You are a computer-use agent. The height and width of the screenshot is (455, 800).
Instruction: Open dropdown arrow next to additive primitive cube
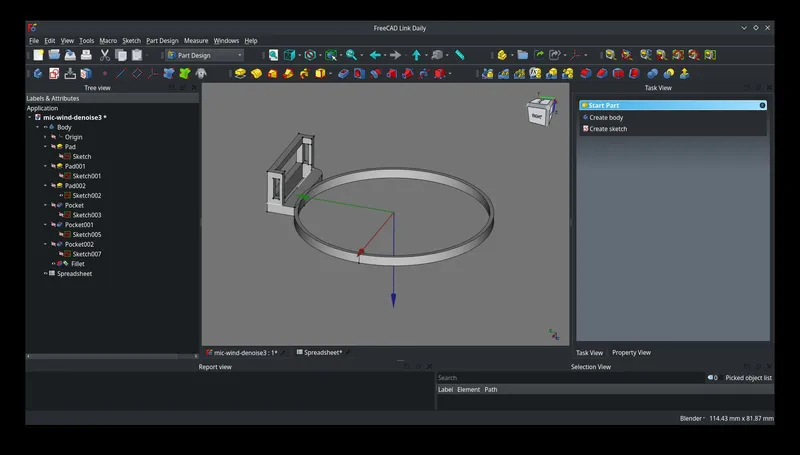coord(330,74)
